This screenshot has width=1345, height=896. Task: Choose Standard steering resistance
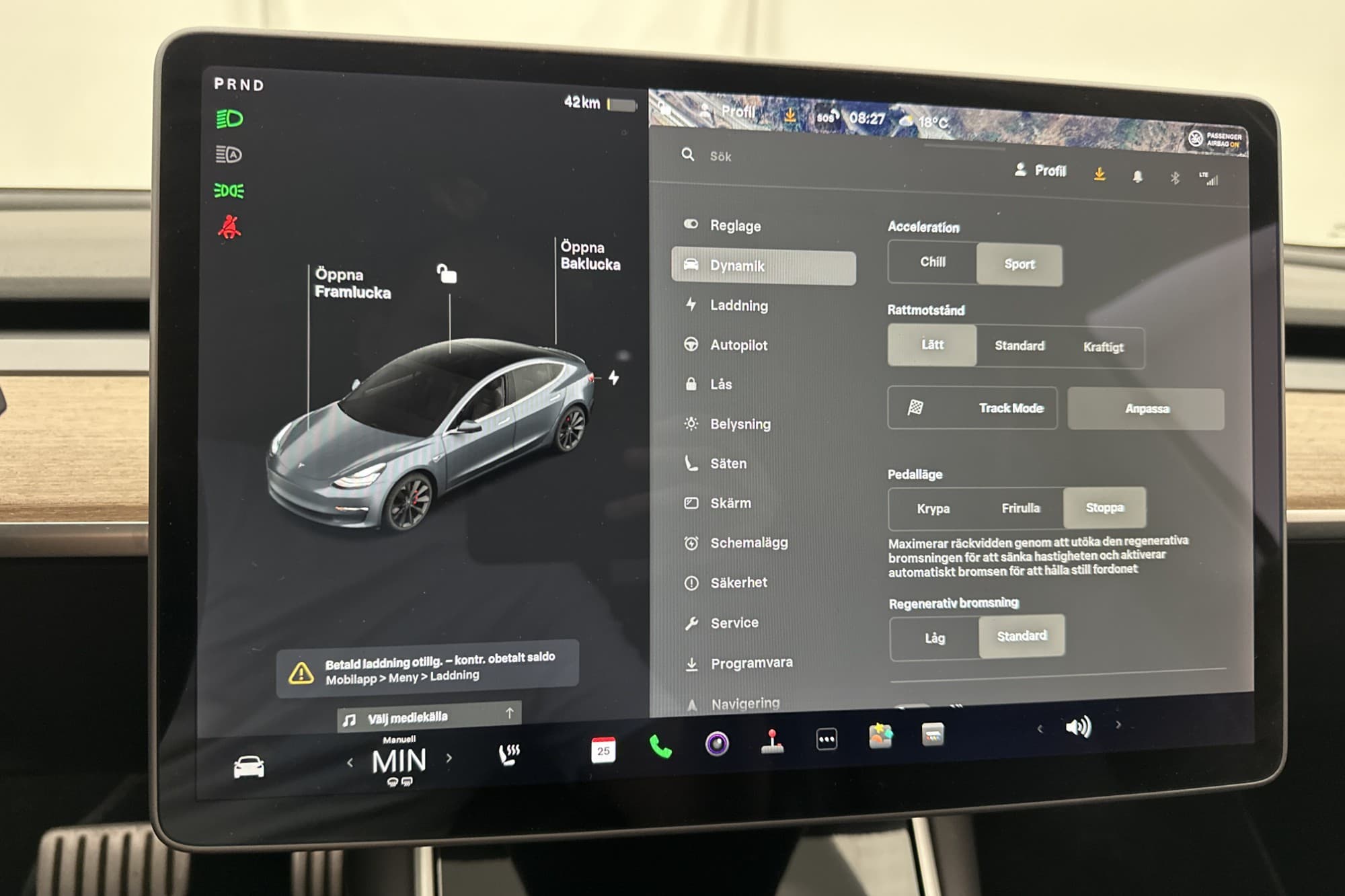[x=1019, y=346]
